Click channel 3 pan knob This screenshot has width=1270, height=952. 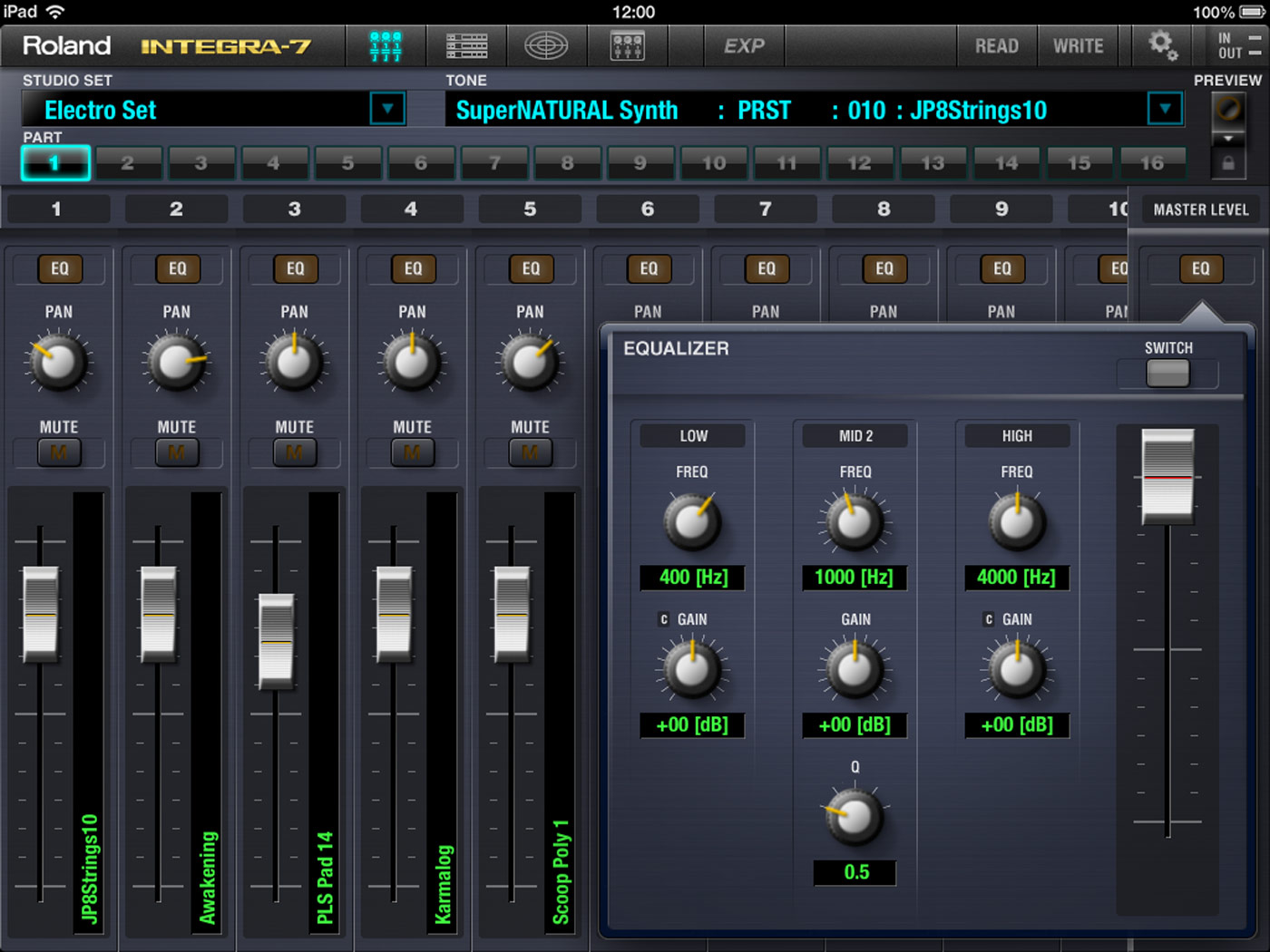pos(294,363)
